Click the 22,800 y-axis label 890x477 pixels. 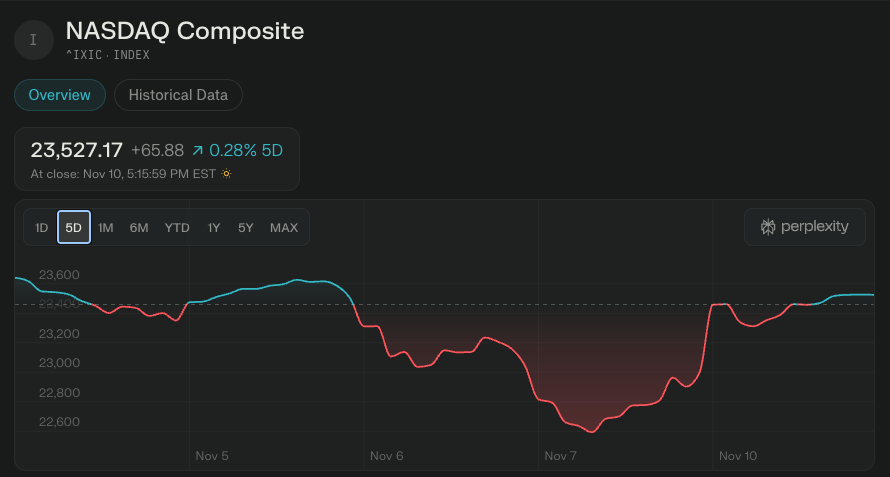(59, 393)
